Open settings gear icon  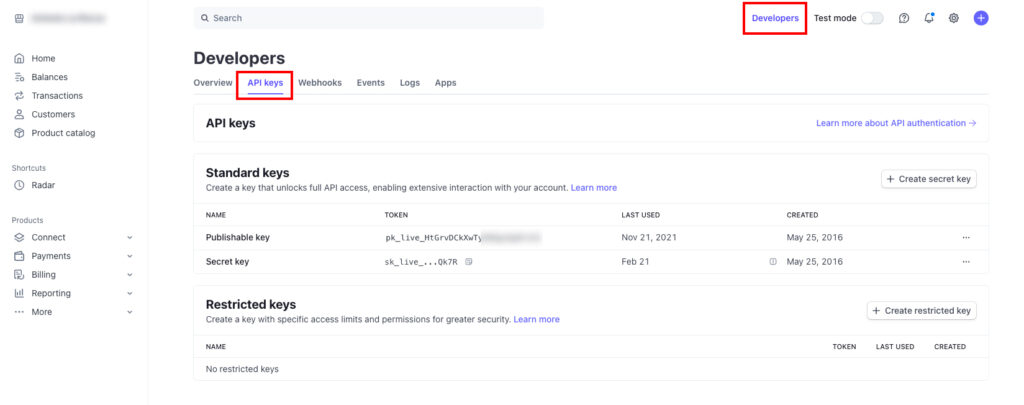pos(953,18)
